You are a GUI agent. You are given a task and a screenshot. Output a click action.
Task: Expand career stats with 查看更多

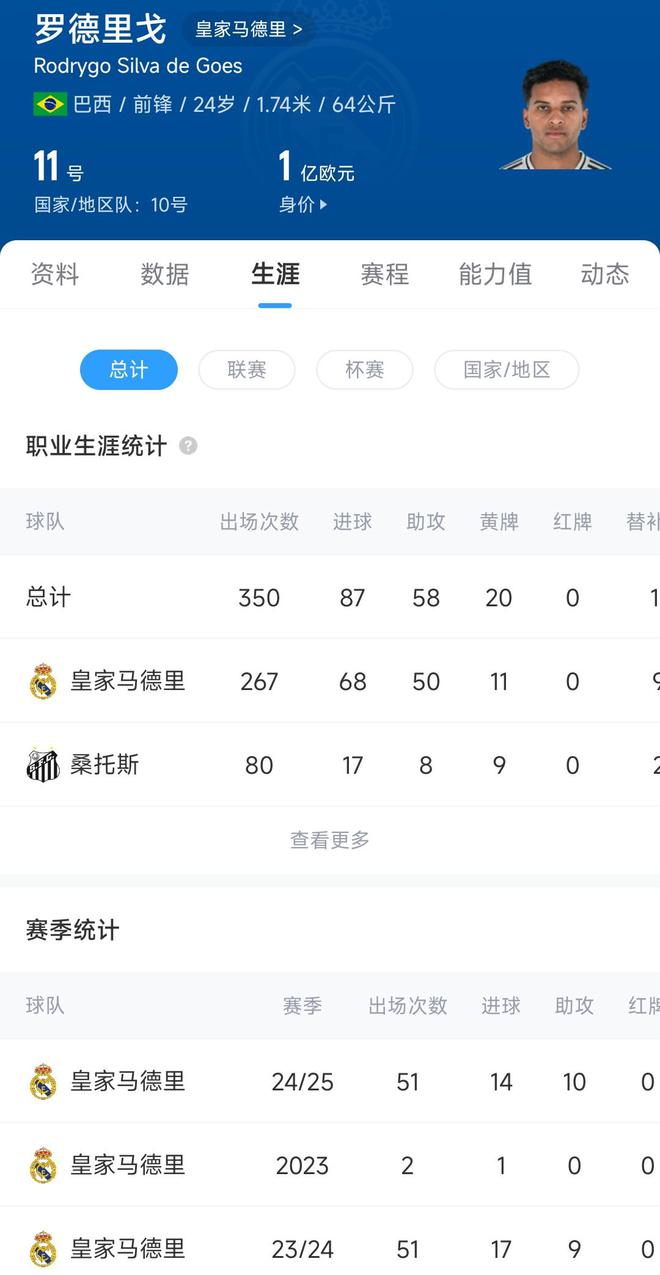pyautogui.click(x=330, y=841)
